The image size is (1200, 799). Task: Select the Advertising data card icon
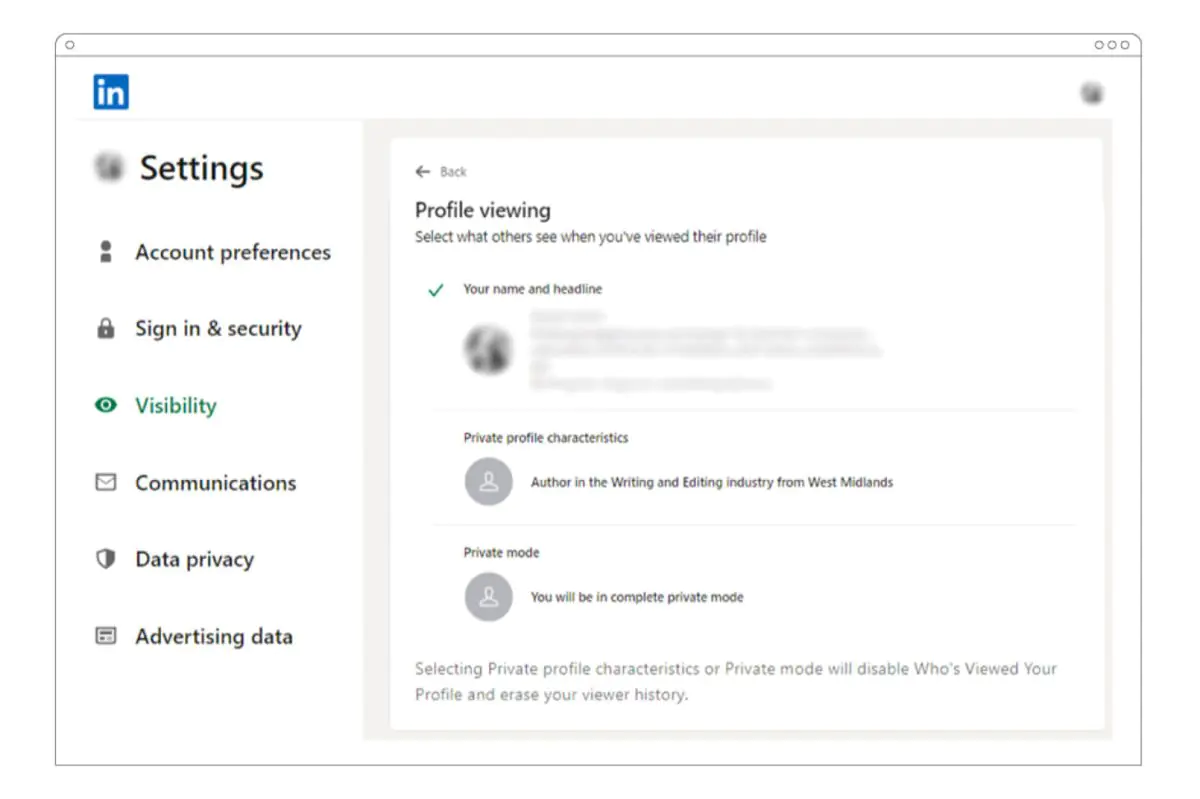(105, 637)
